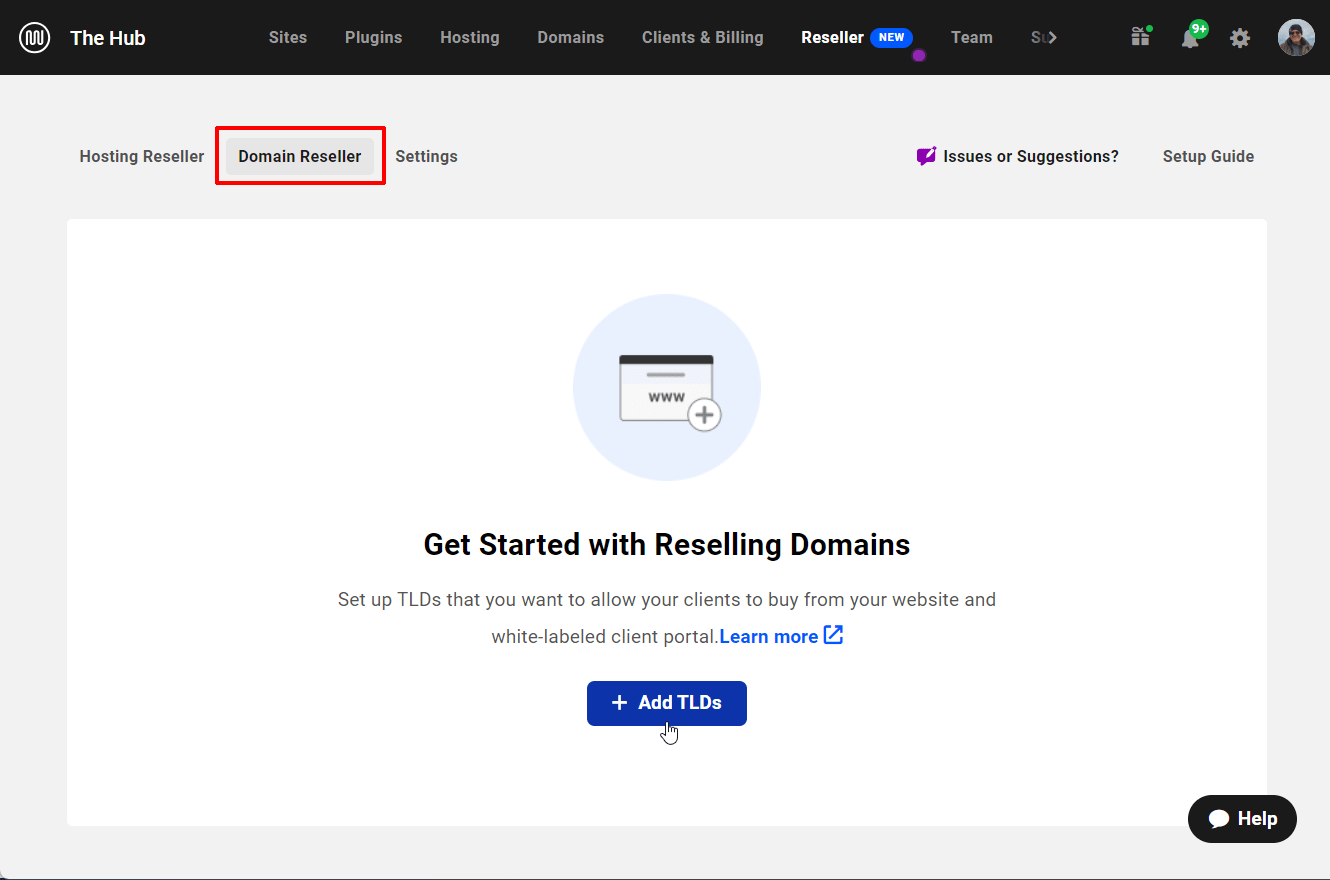Click the Add TLDs button
The image size is (1330, 880).
666,703
